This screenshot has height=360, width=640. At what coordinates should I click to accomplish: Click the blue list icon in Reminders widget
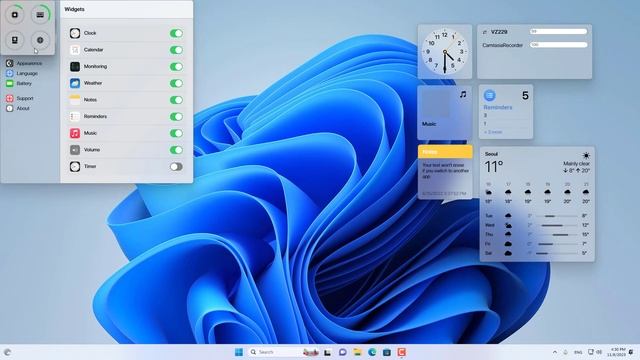tap(489, 96)
